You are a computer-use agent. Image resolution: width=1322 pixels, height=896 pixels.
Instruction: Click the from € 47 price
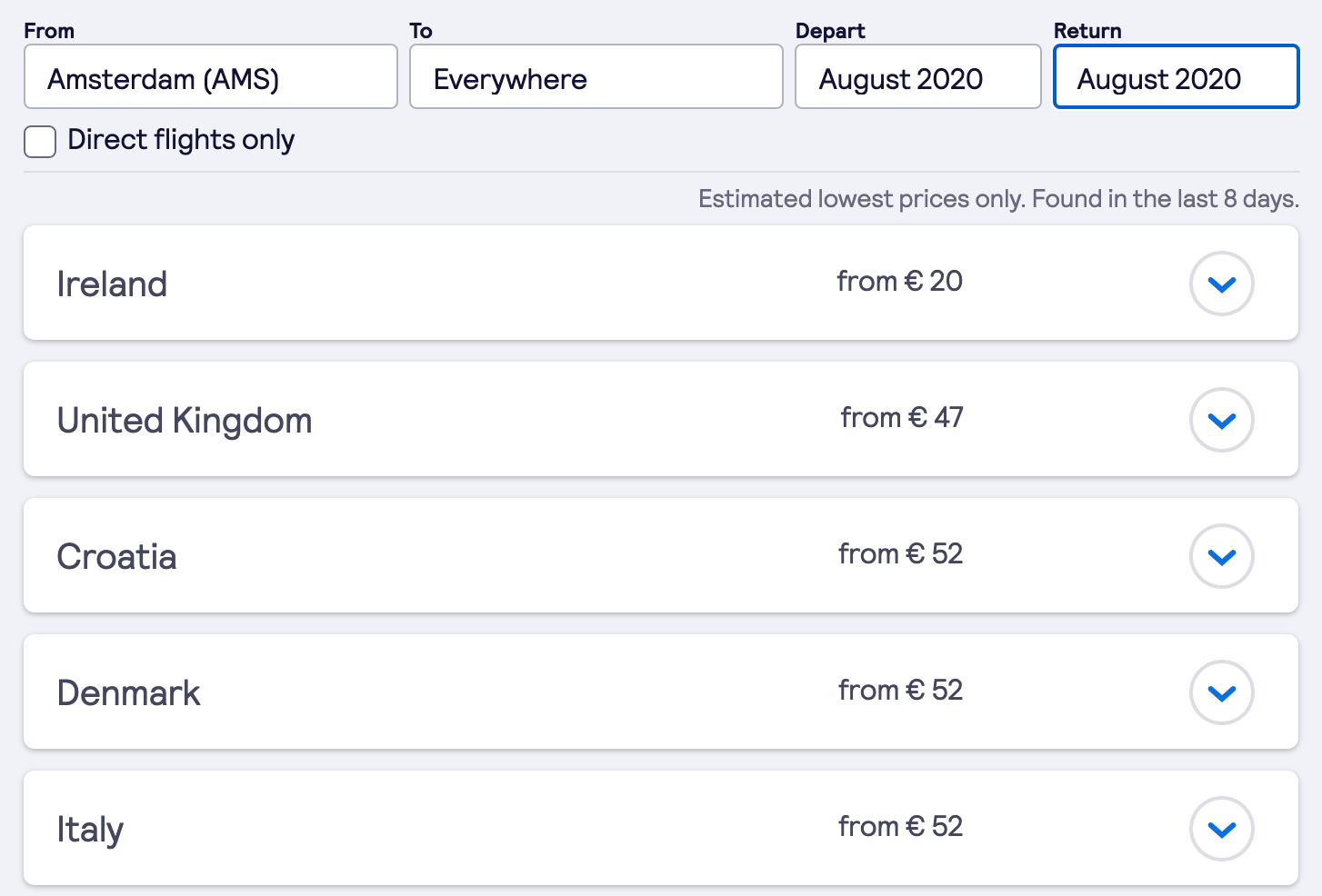[x=901, y=418]
